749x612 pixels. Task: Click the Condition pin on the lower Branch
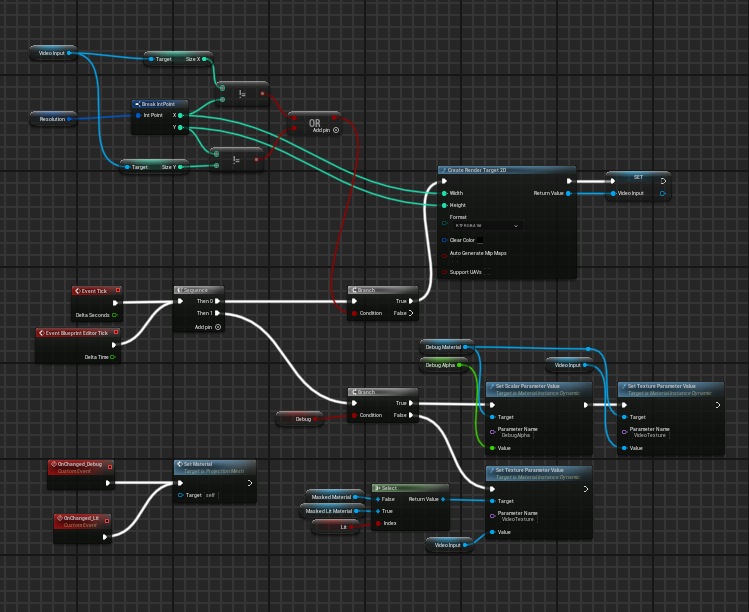point(353,416)
